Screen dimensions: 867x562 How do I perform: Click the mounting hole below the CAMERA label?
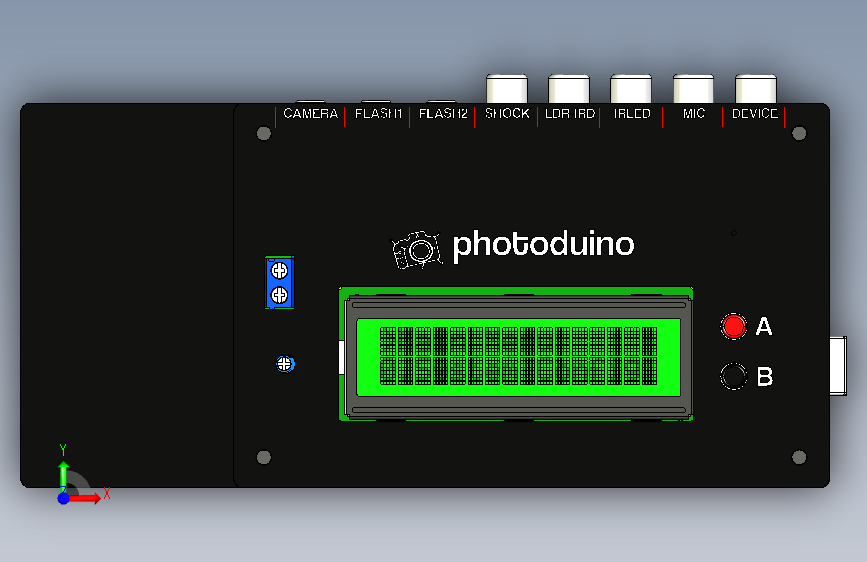264,133
